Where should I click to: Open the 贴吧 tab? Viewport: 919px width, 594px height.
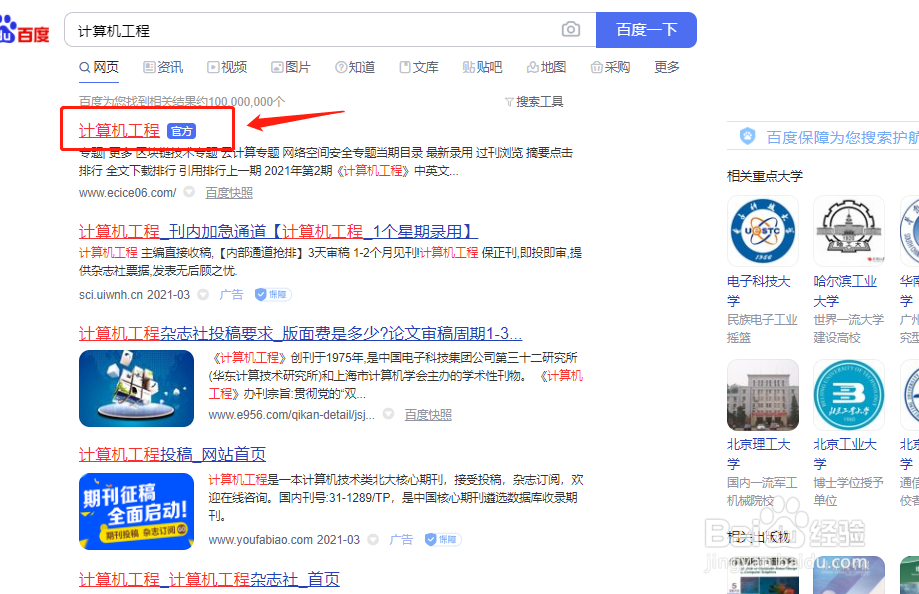coord(481,66)
